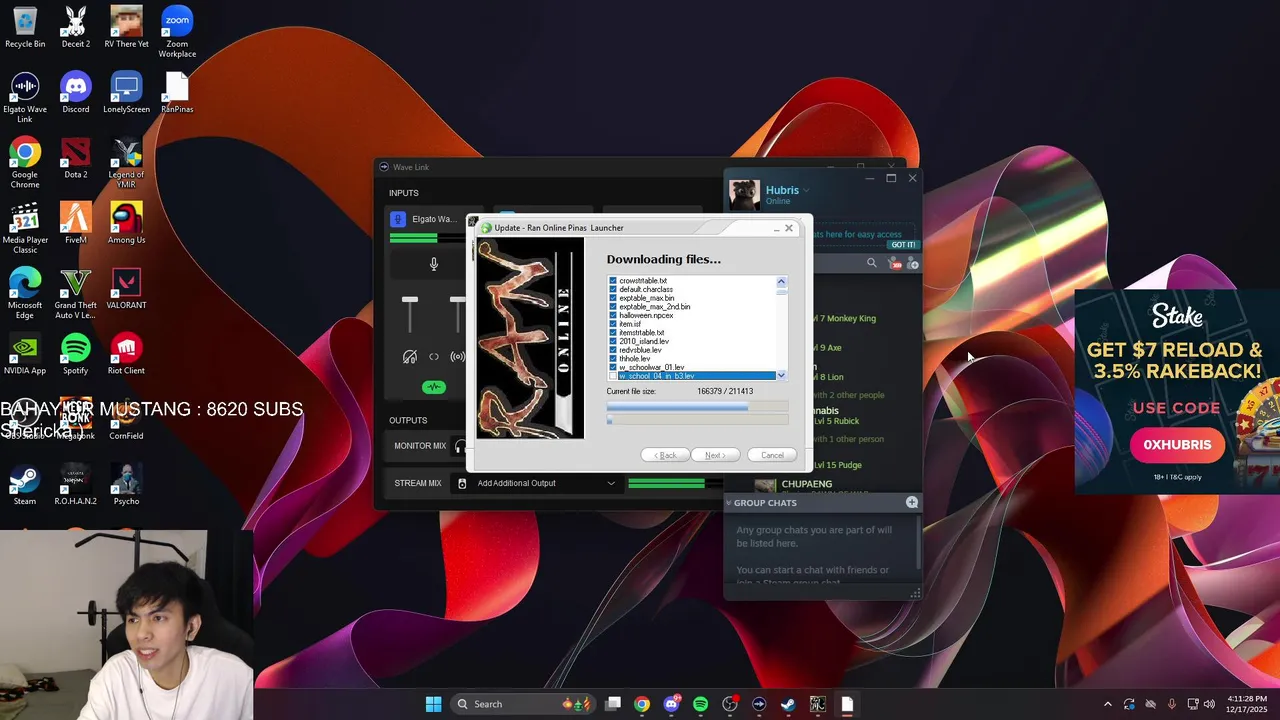Open the LonelyScreen desktop shortcut
Image resolution: width=1280 pixels, height=720 pixels.
[x=126, y=92]
